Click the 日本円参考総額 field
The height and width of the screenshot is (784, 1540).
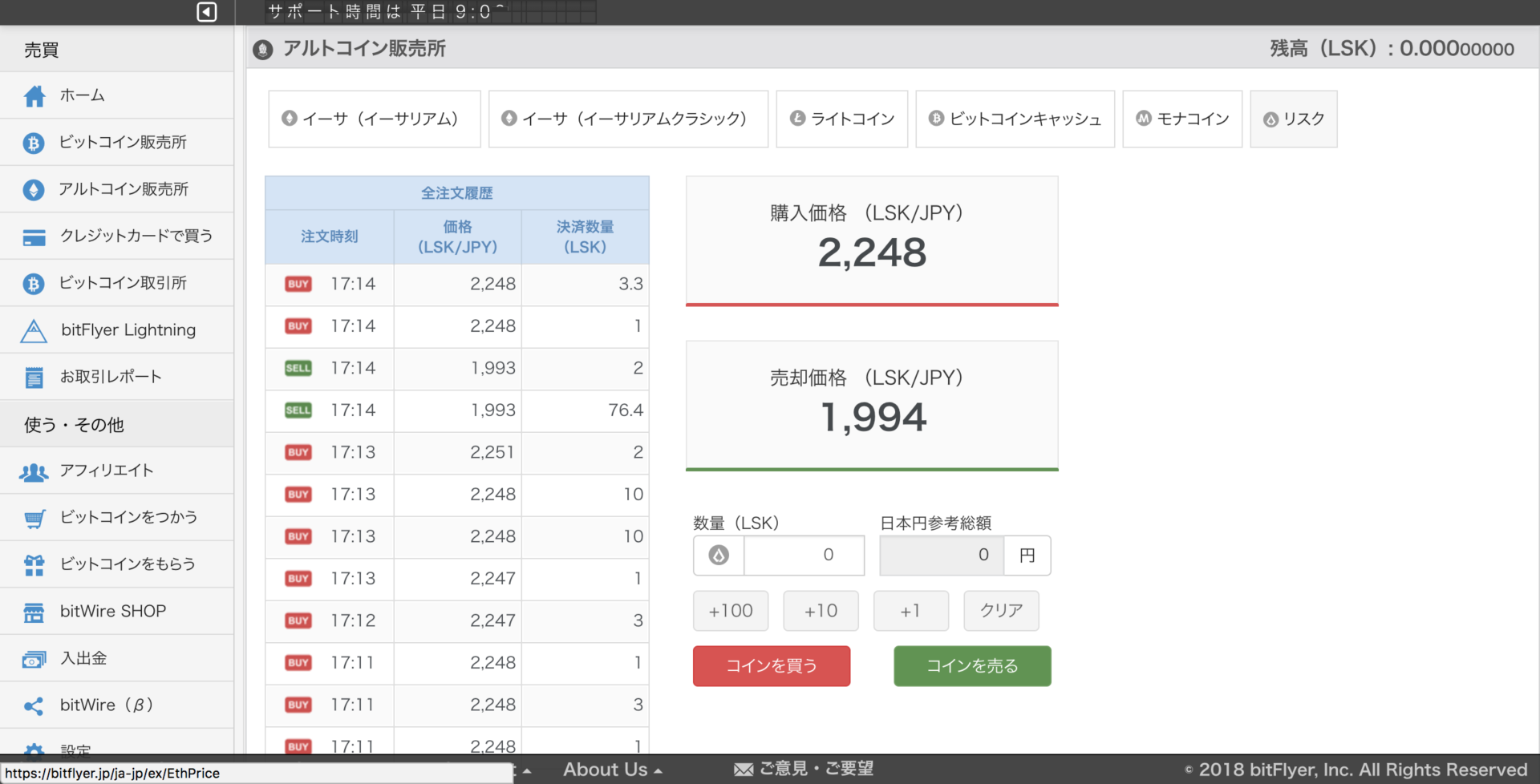tap(942, 555)
